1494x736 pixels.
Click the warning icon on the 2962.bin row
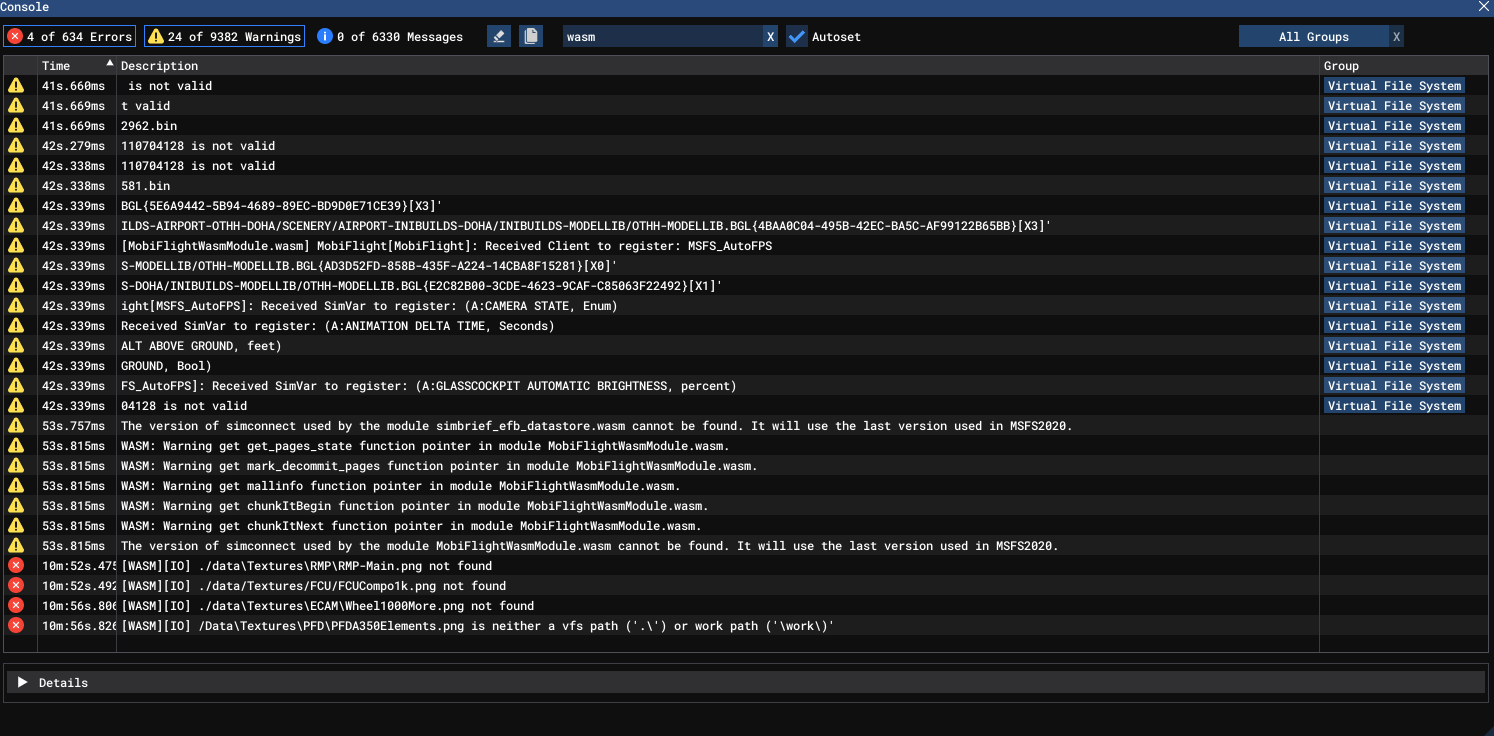coord(16,126)
